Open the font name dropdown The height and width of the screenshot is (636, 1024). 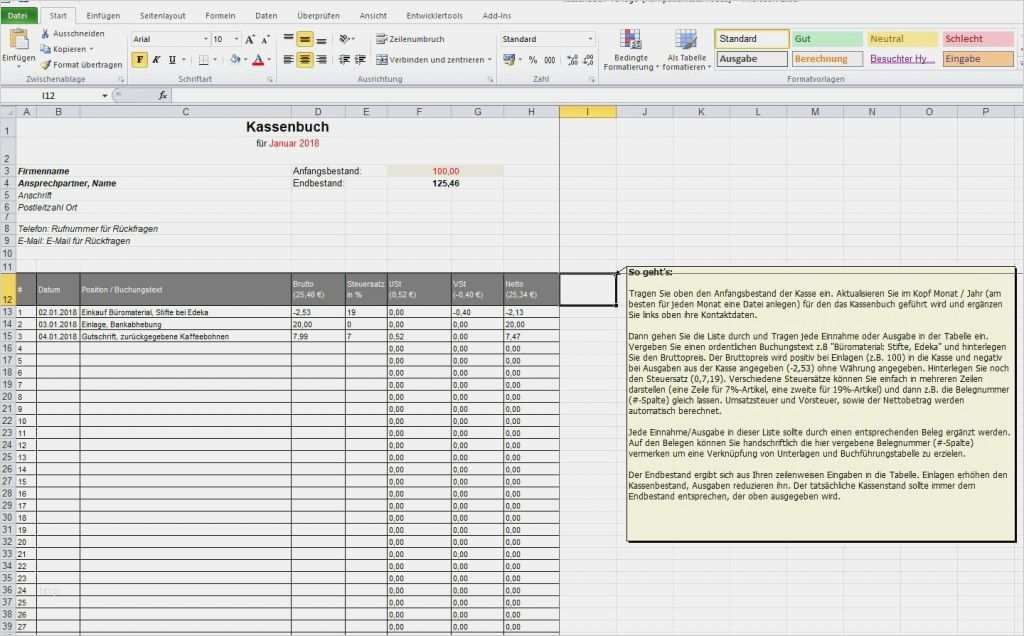[x=203, y=37]
